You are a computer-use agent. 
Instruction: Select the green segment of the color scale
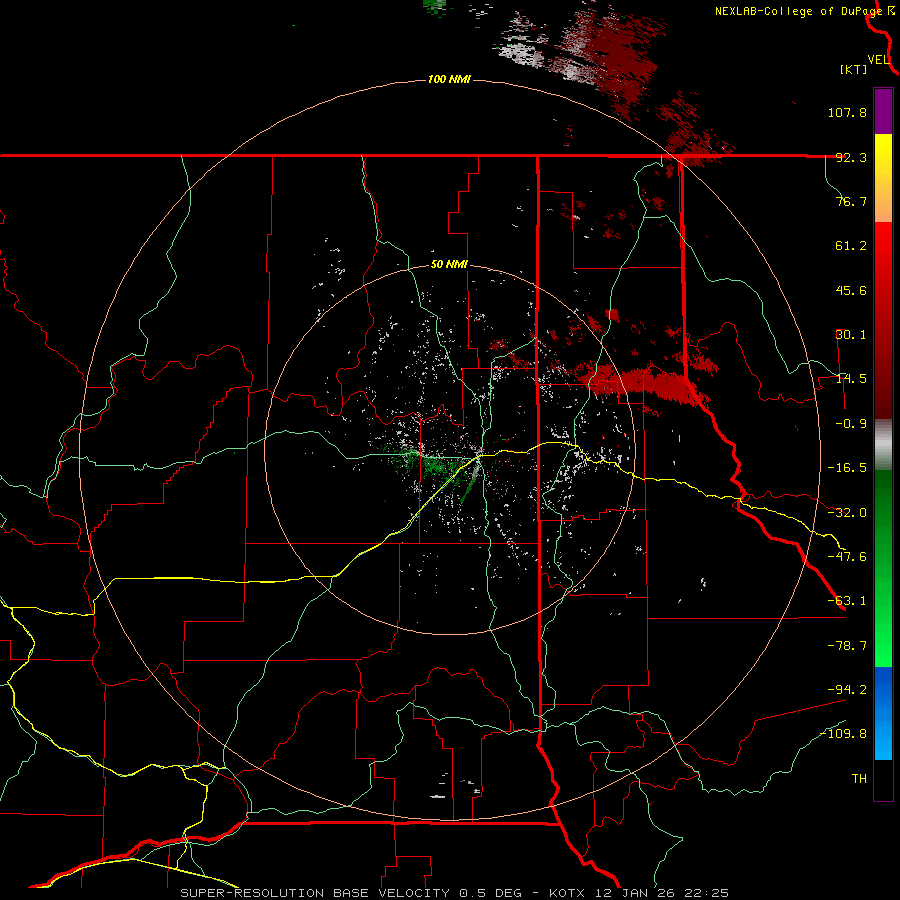[x=883, y=568]
